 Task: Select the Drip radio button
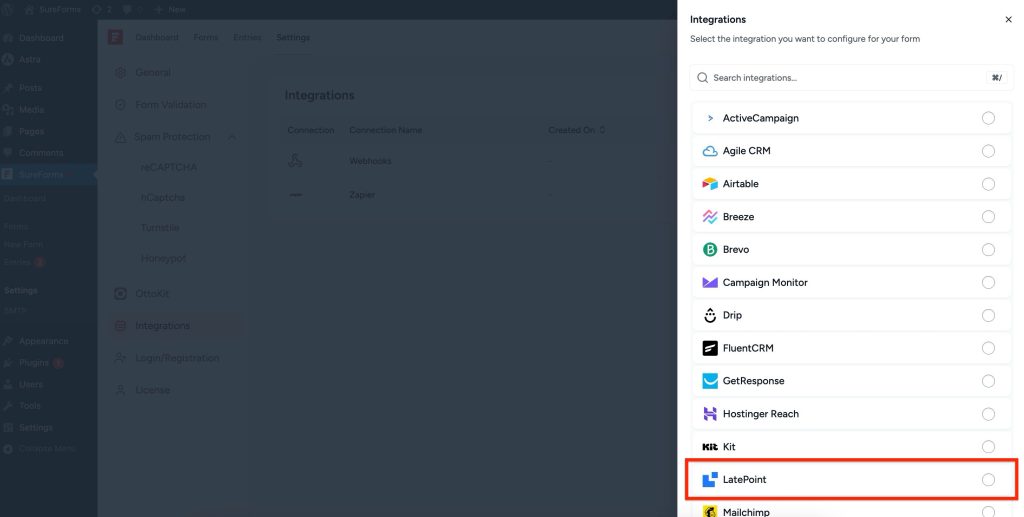pyautogui.click(x=988, y=315)
